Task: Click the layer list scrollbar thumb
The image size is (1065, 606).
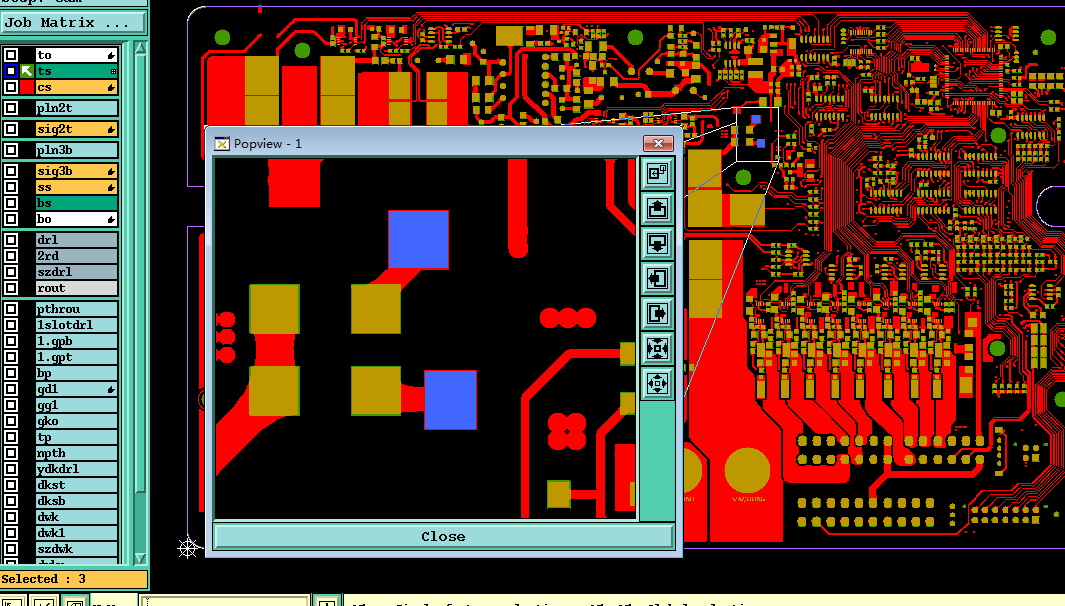Action: point(140,272)
